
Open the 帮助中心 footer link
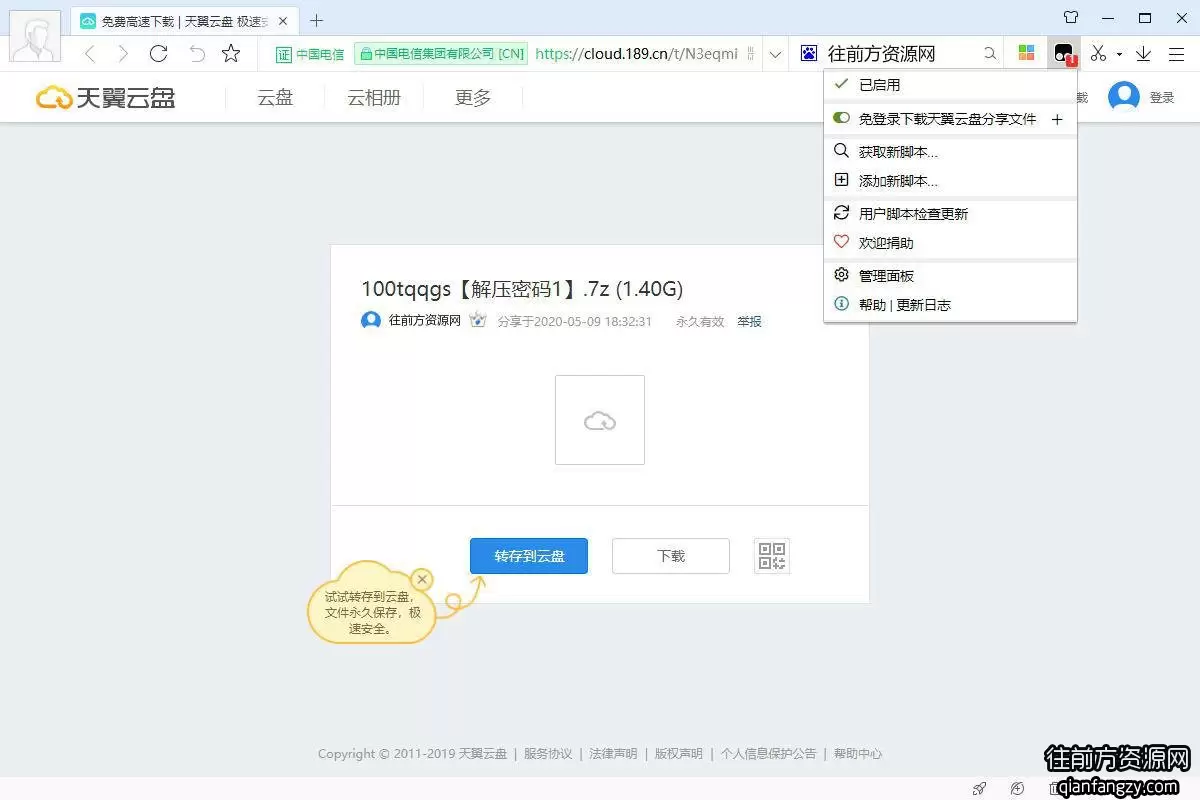coord(858,754)
